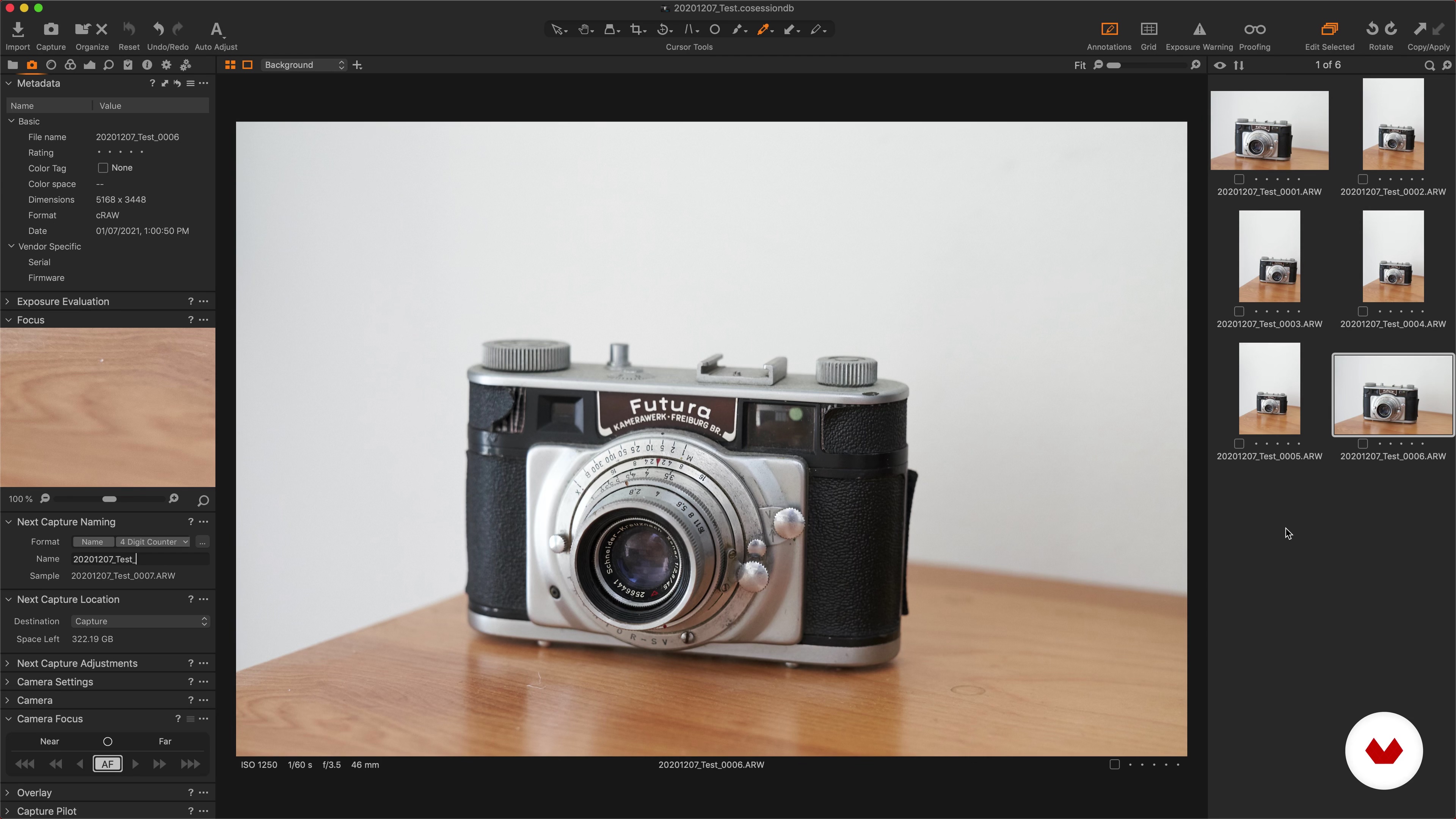
Task: Click the Name field 20201207_Test_
Action: pyautogui.click(x=140, y=560)
